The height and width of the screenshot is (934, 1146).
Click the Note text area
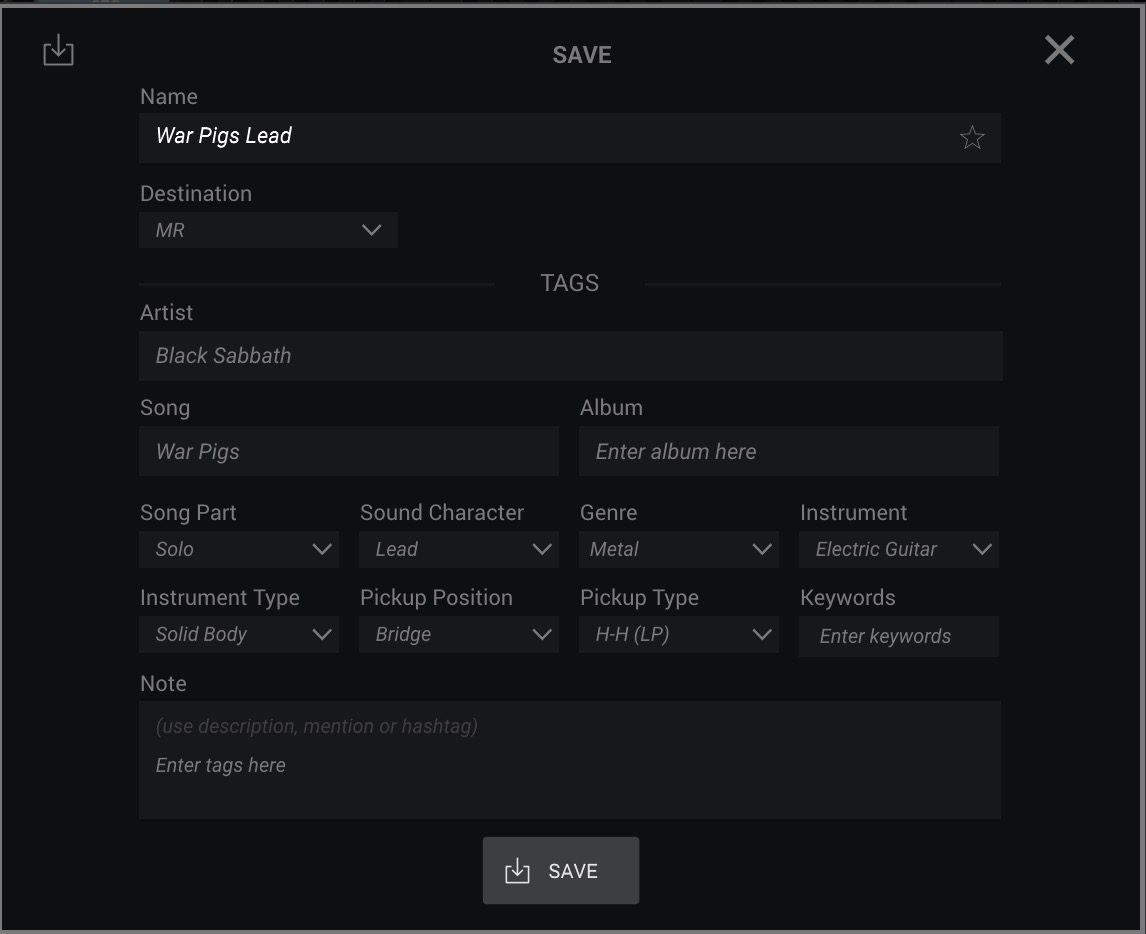[569, 760]
